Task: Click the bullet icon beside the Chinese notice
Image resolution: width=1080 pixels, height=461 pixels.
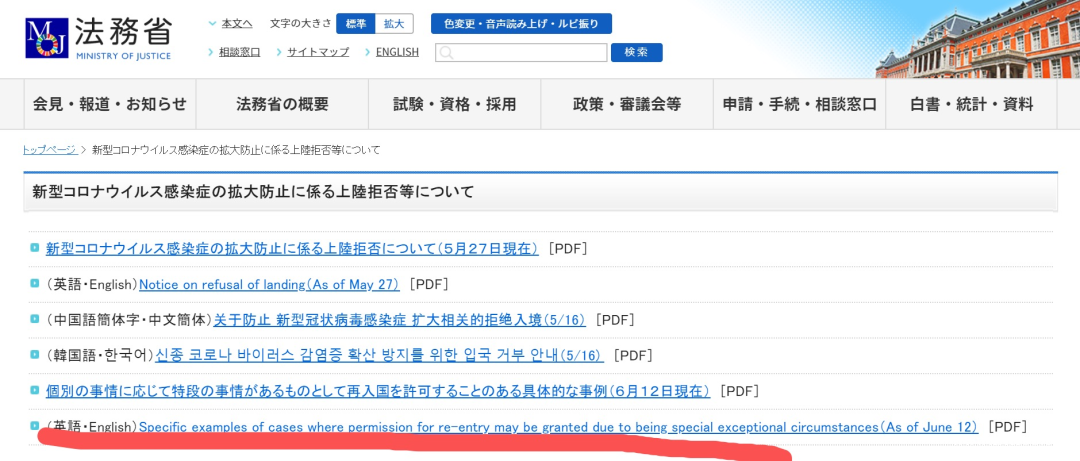Action: tap(35, 319)
